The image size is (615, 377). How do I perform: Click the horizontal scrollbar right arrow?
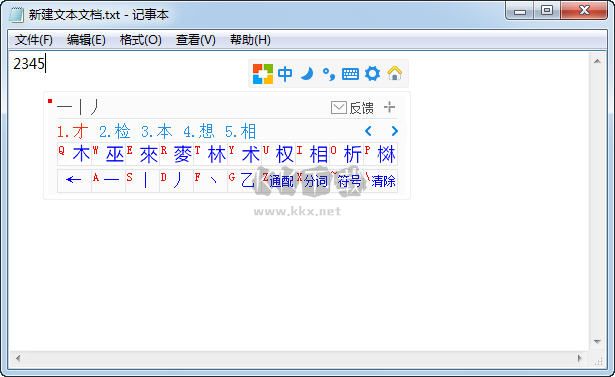(x=580, y=358)
